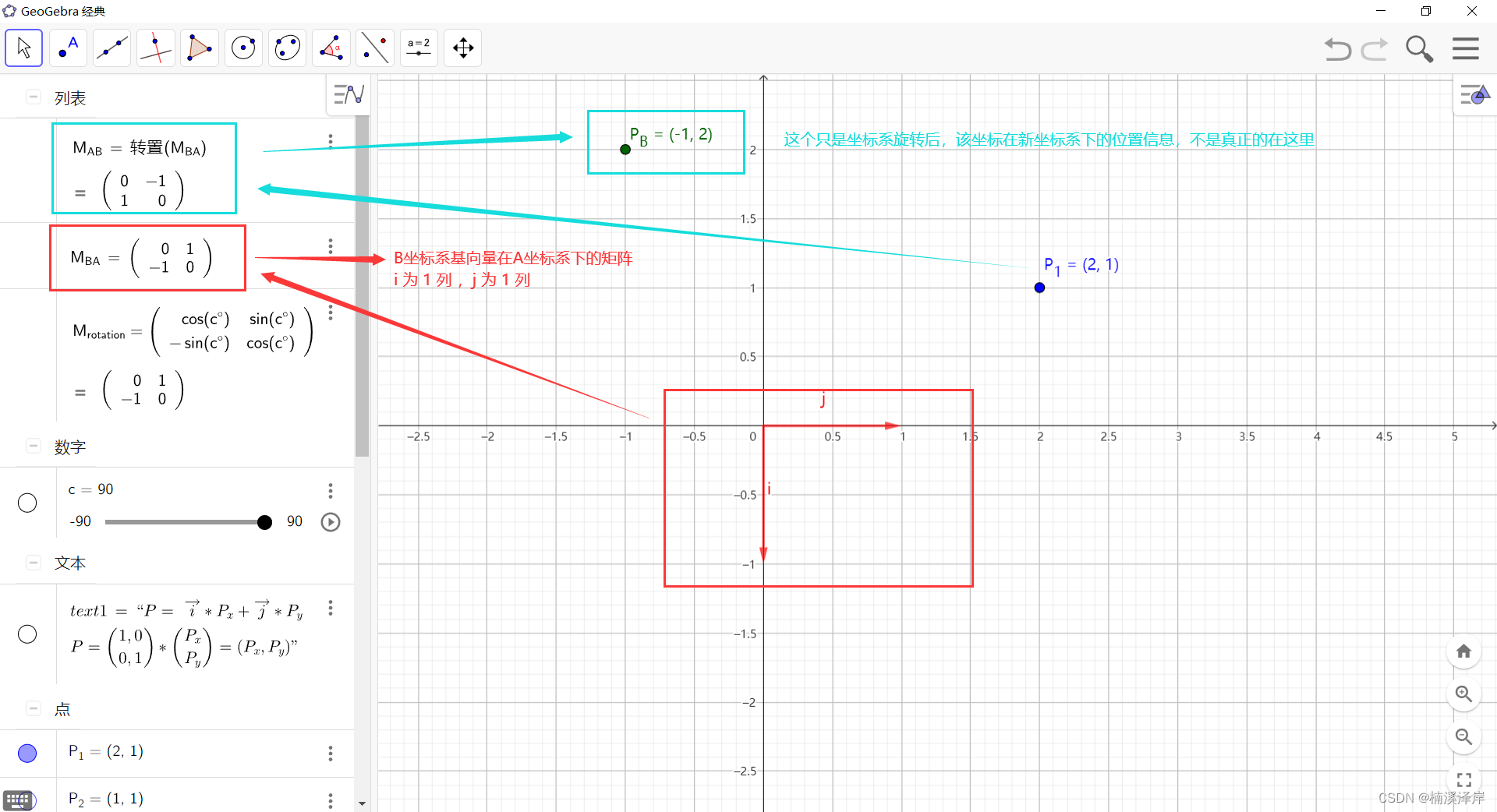Collapse the 文本 group
Image resolution: width=1497 pixels, height=812 pixels.
click(33, 563)
